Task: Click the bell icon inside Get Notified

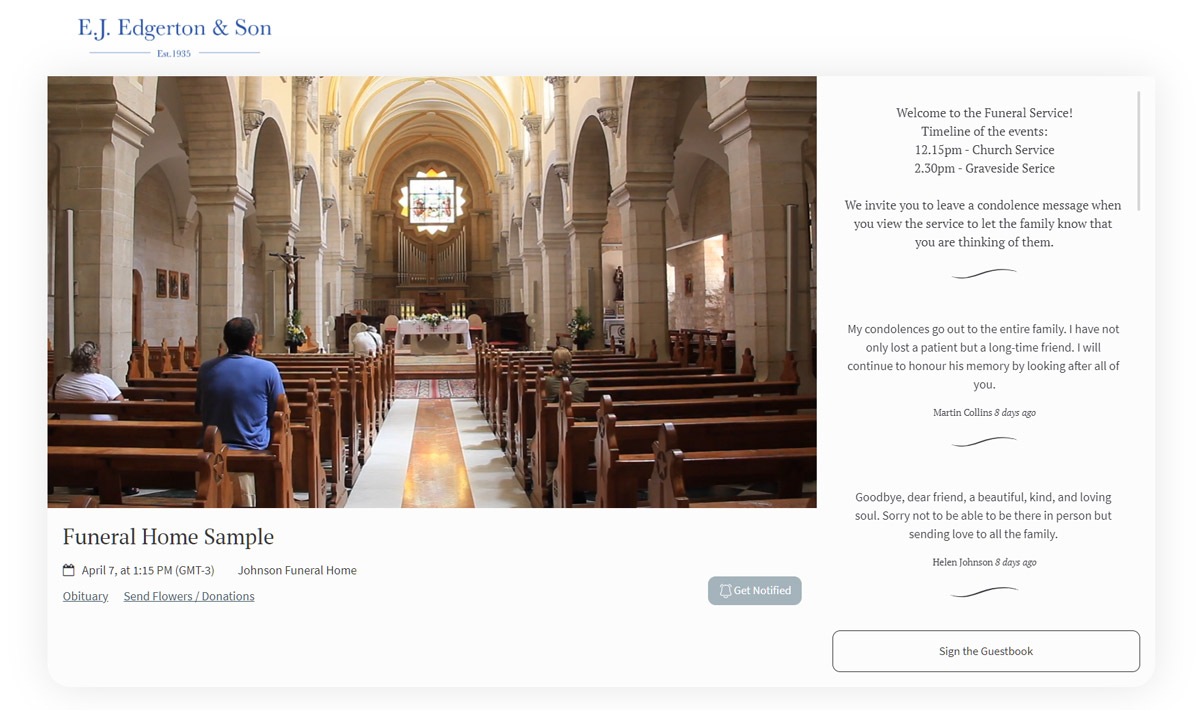Action: tap(724, 590)
